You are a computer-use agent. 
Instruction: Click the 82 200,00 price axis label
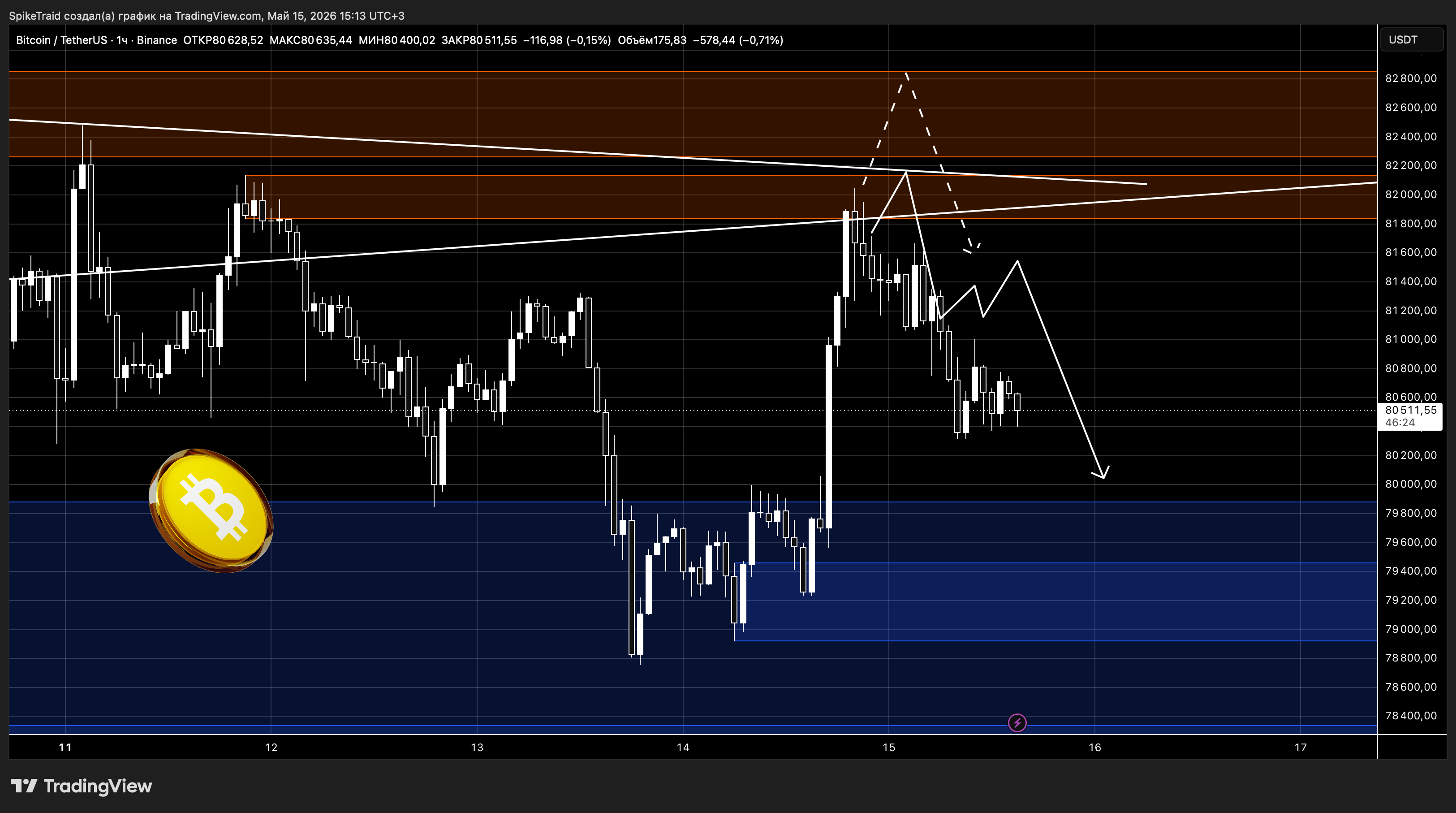pyautogui.click(x=1411, y=165)
